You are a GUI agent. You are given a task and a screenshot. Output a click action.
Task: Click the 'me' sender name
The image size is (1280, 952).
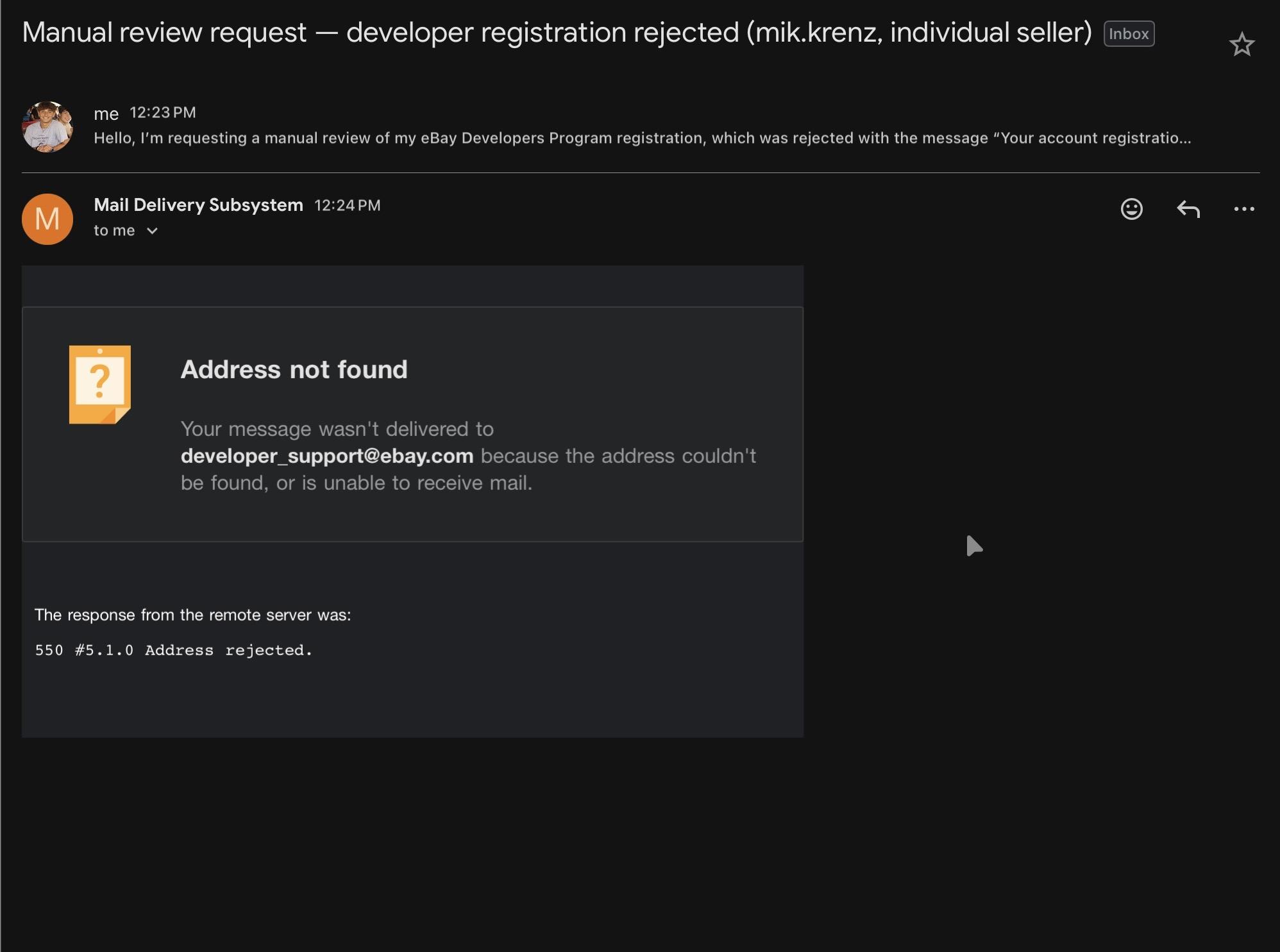point(106,114)
